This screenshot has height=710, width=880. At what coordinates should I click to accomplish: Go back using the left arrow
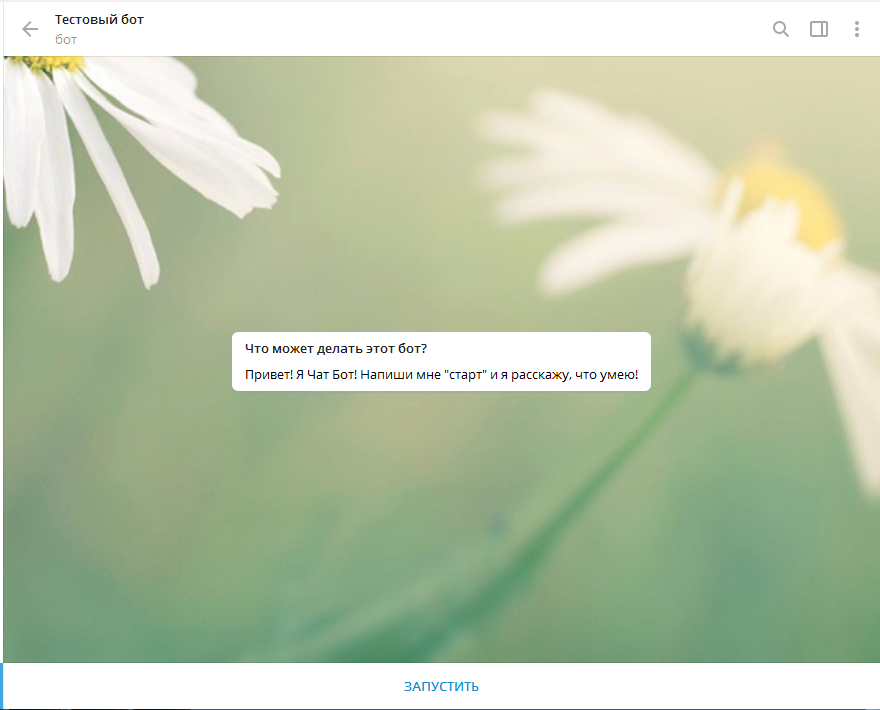[30, 29]
